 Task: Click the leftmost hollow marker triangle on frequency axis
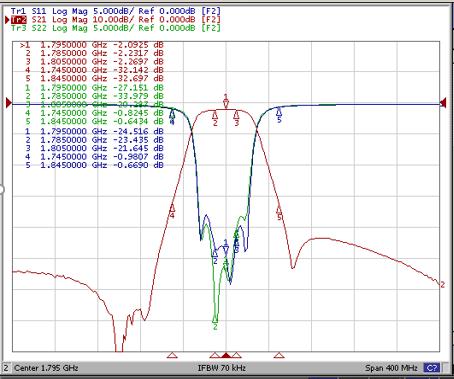pyautogui.click(x=172, y=355)
